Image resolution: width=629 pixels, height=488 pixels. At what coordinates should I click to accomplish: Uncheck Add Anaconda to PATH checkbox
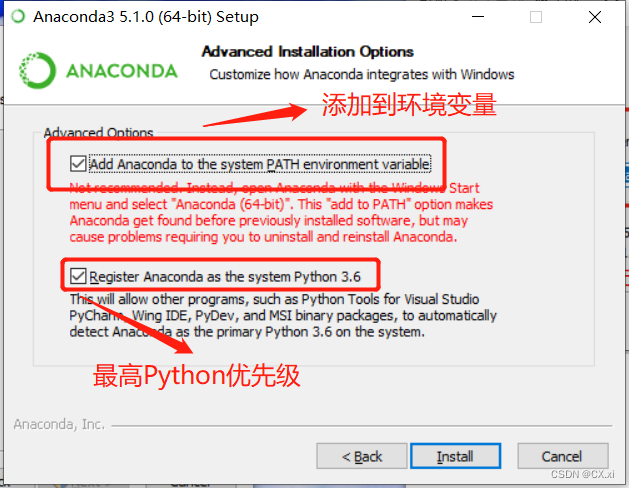tap(78, 164)
